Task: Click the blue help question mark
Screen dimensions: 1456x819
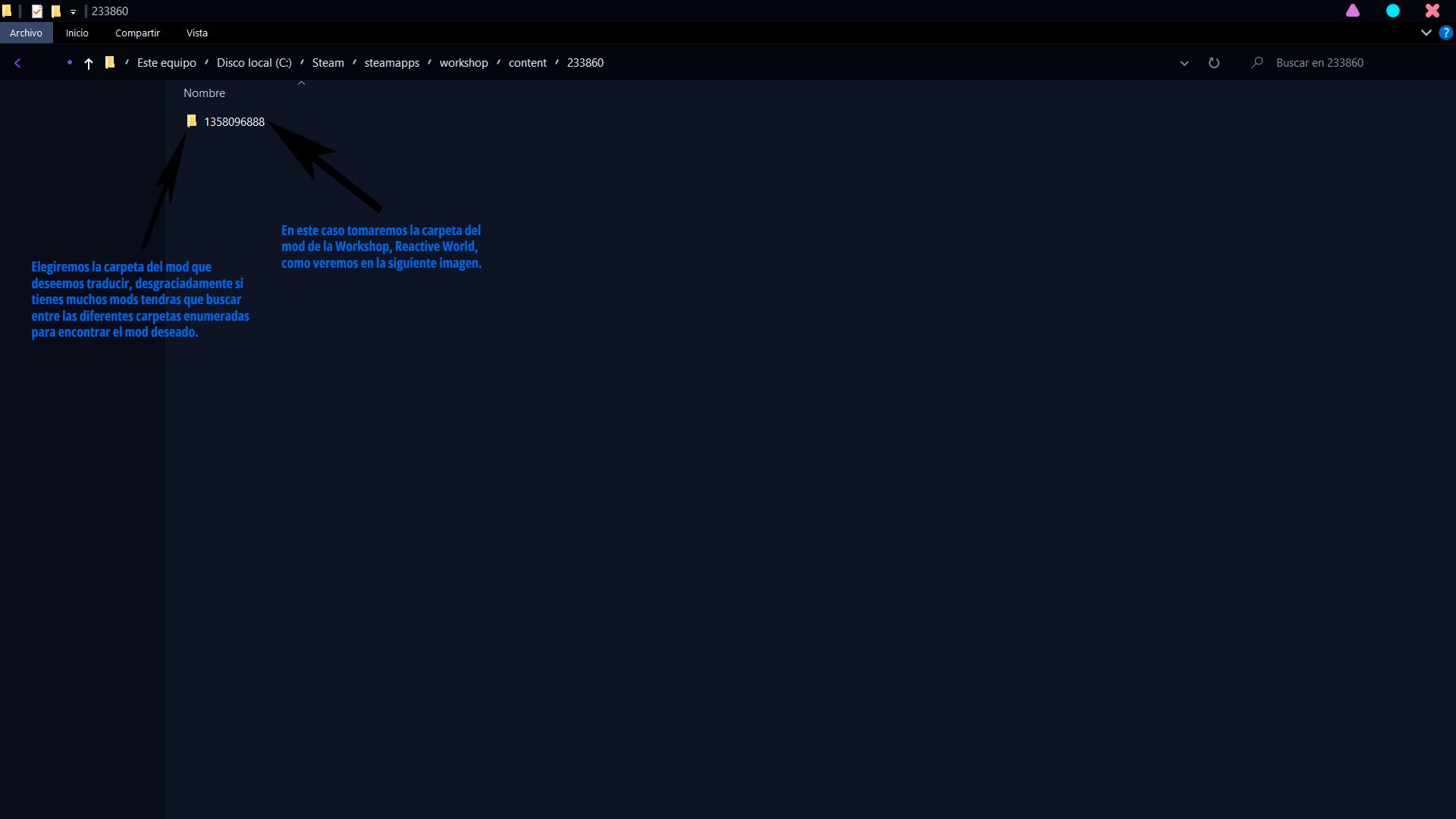Action: click(1445, 33)
